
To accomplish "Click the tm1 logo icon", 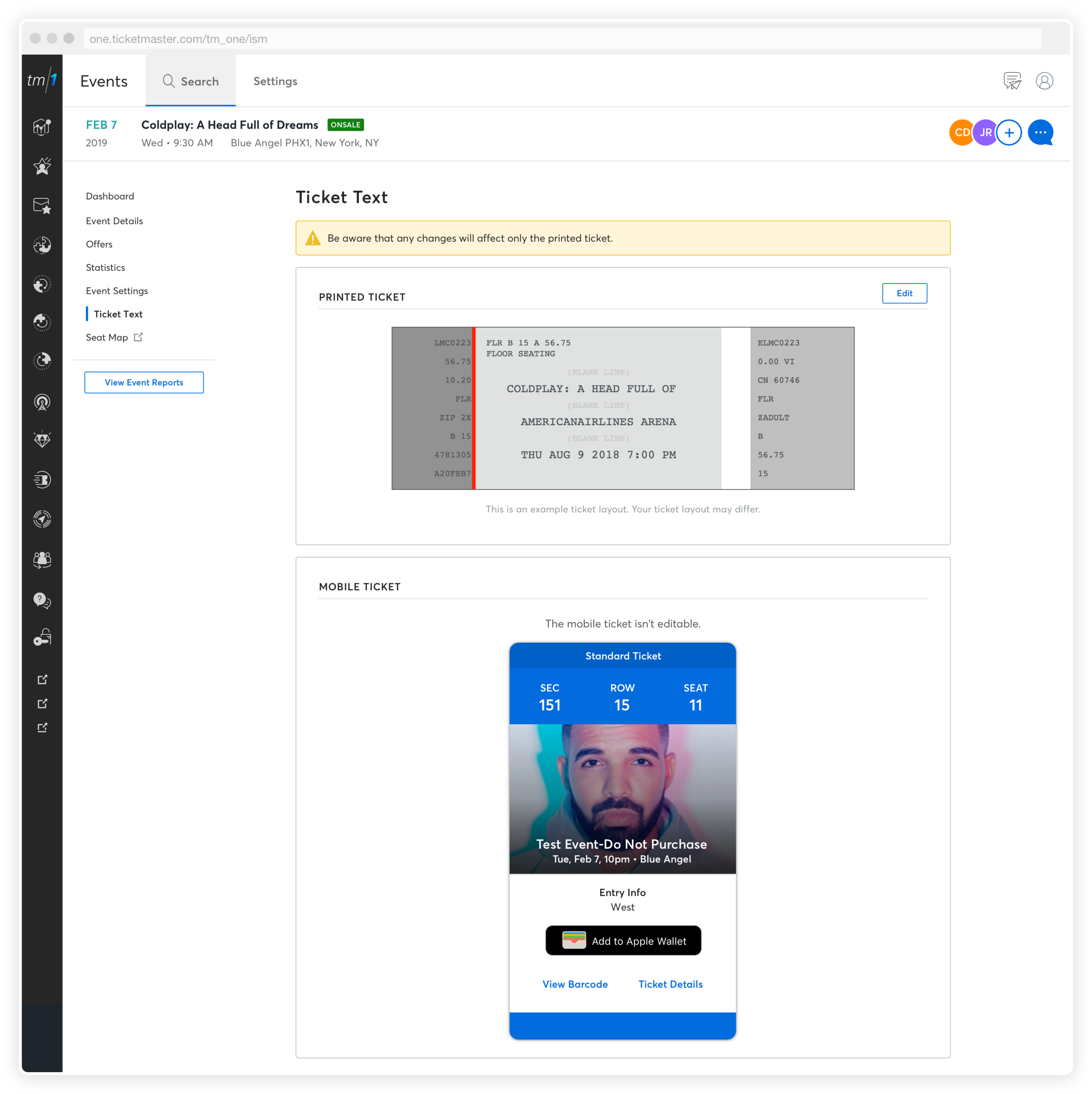I will click(42, 80).
